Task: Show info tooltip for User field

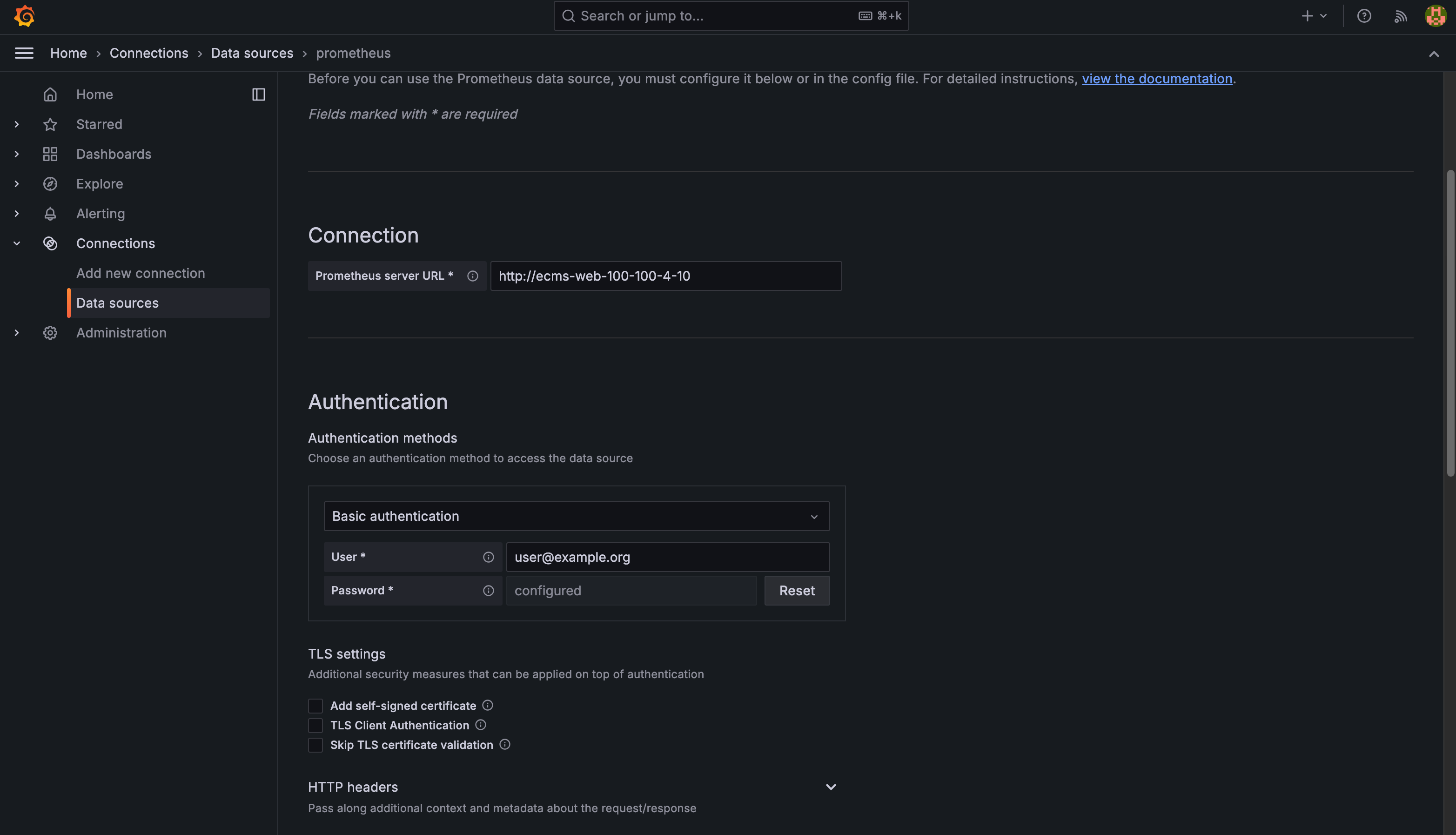Action: 489,558
